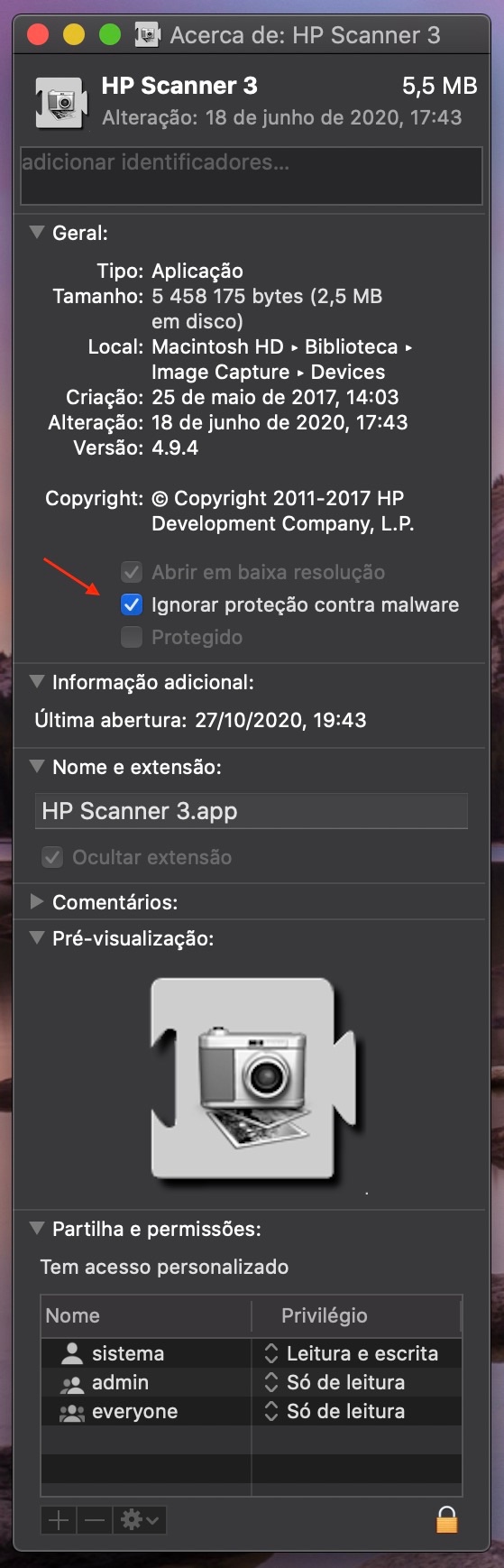
Task: Toggle Ocultar extensão checkbox
Action: click(x=52, y=857)
